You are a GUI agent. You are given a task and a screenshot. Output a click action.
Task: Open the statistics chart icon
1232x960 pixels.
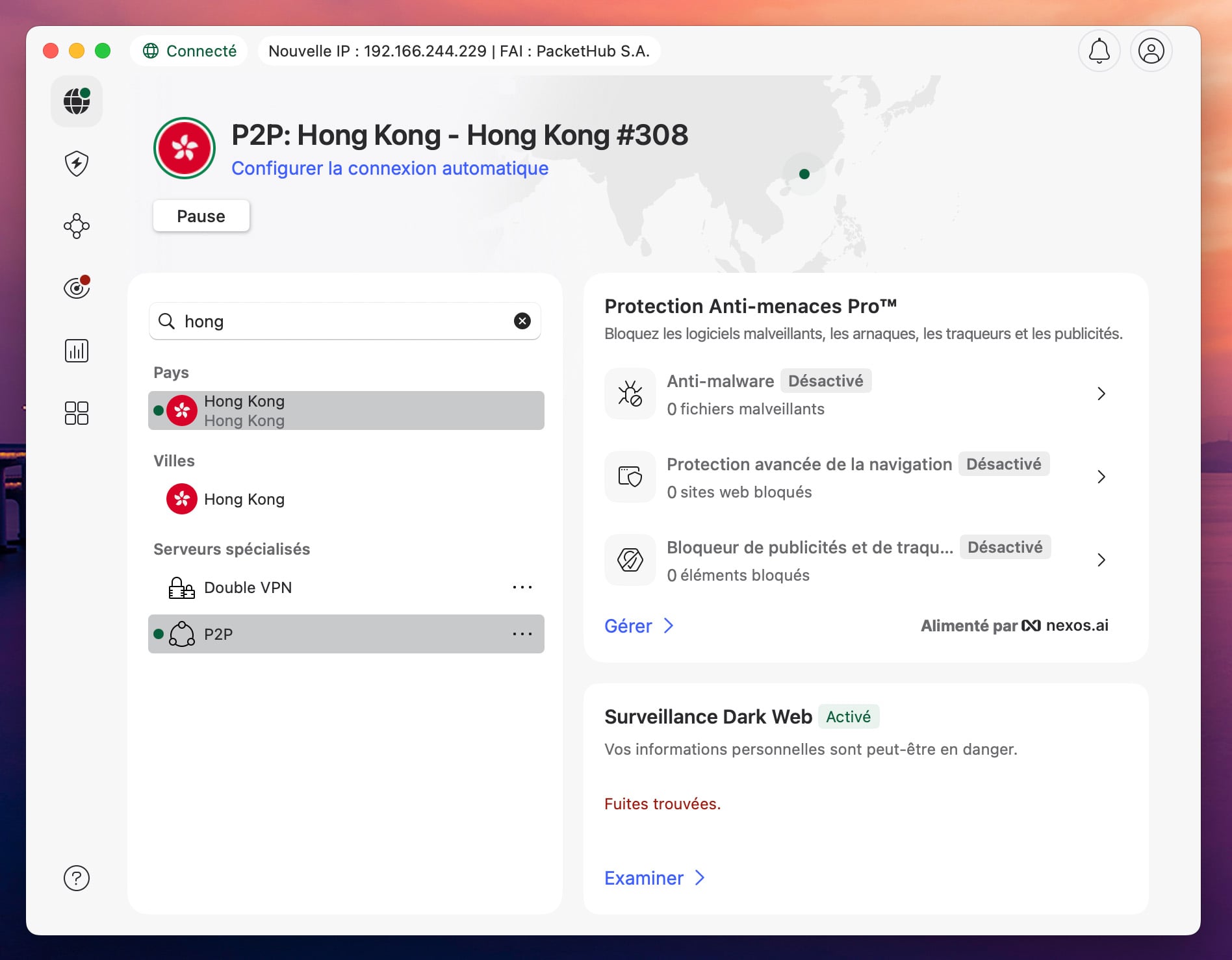coord(77,351)
